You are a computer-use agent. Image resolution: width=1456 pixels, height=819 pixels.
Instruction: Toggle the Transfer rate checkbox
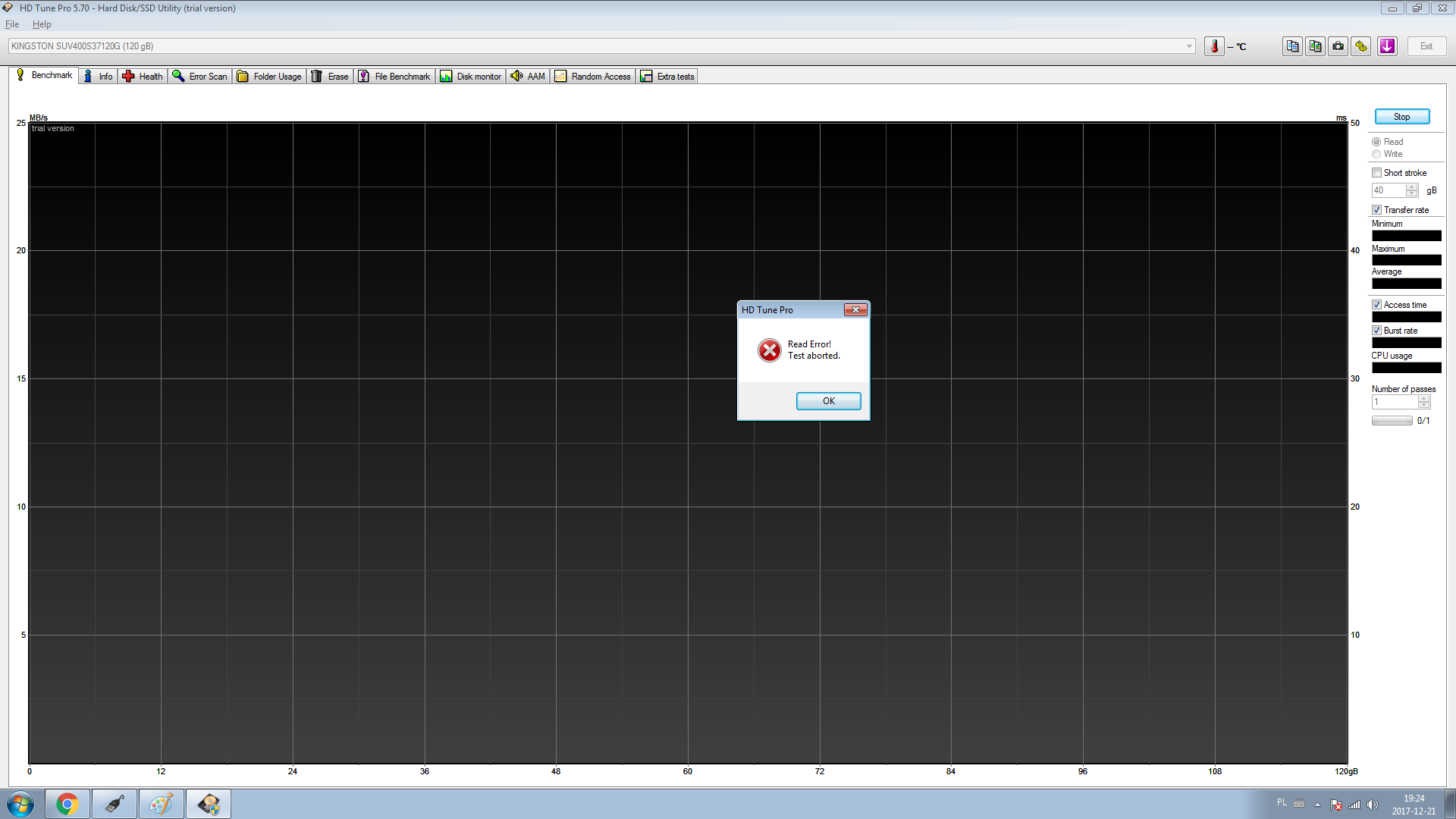point(1376,210)
